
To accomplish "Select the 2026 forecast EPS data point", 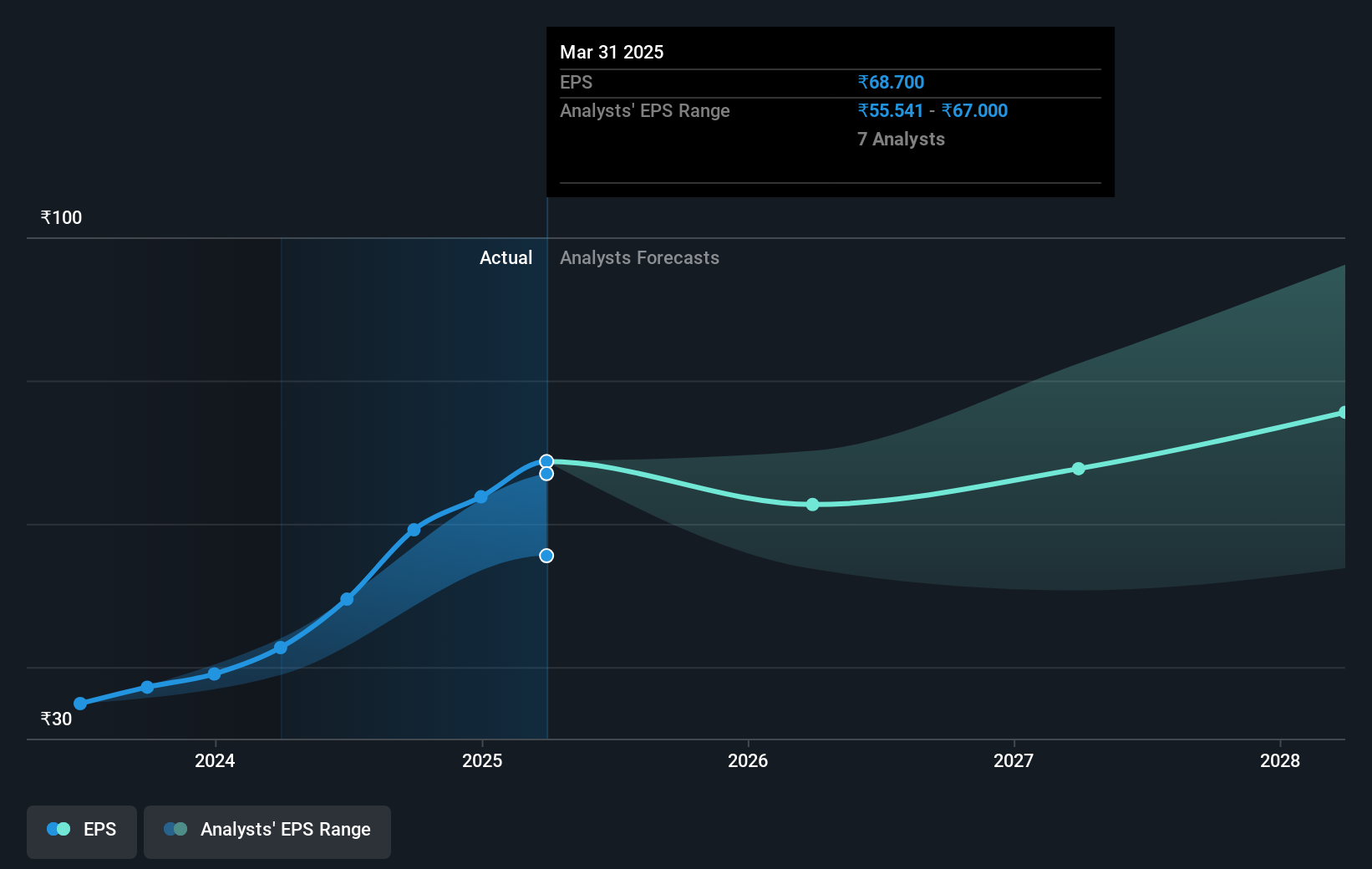I will point(813,505).
